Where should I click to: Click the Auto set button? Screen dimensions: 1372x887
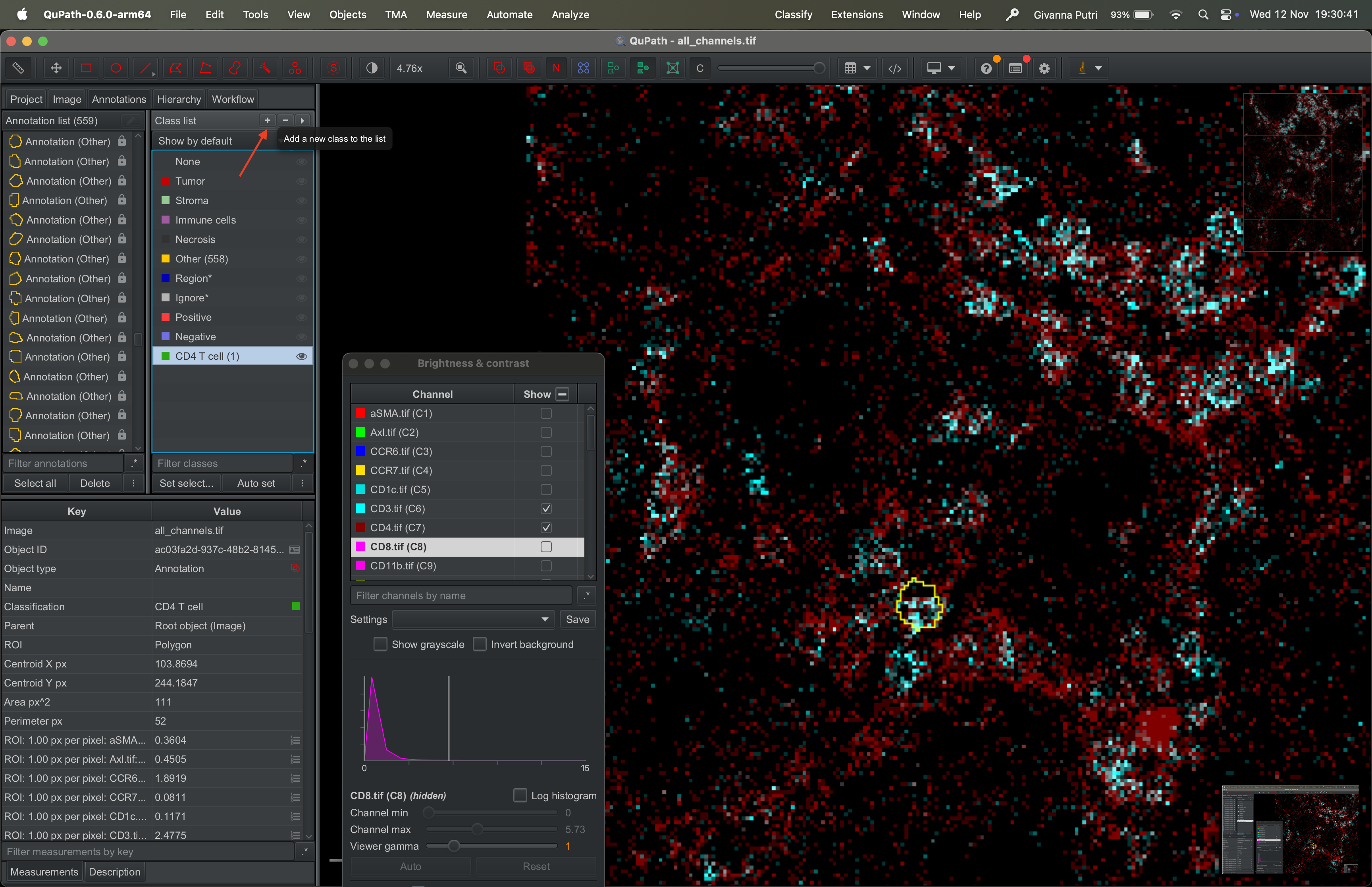tap(256, 483)
